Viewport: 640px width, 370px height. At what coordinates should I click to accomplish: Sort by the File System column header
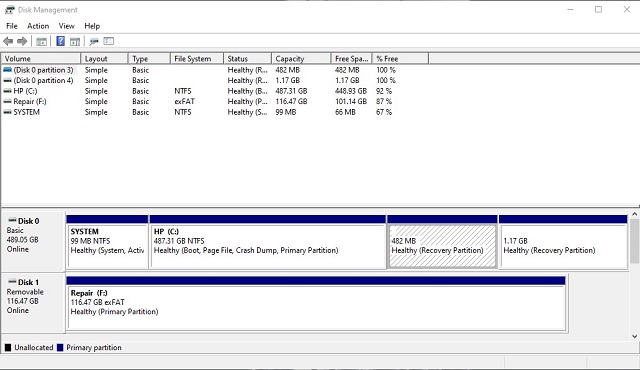click(x=197, y=59)
